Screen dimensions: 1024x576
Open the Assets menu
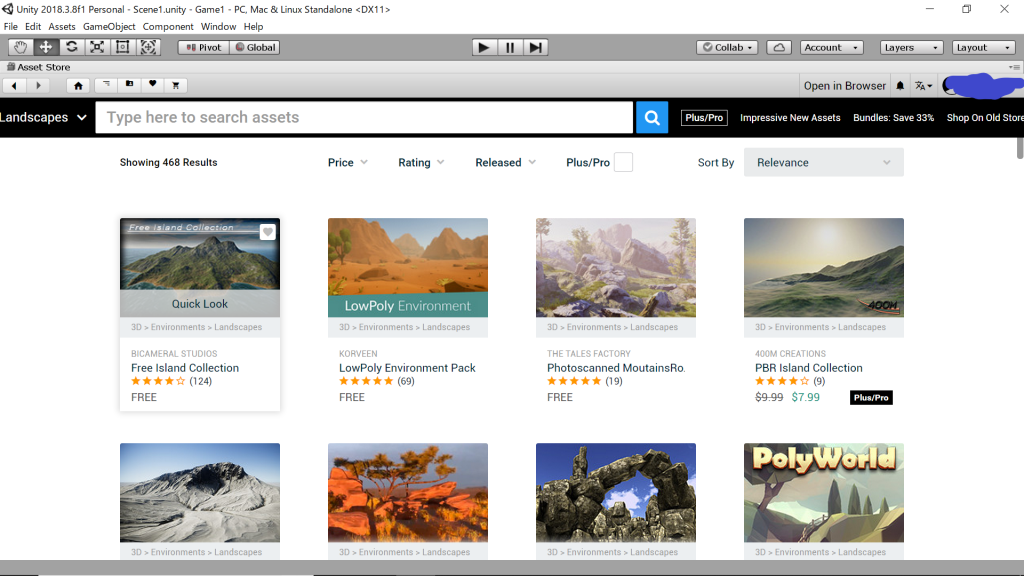(61, 26)
